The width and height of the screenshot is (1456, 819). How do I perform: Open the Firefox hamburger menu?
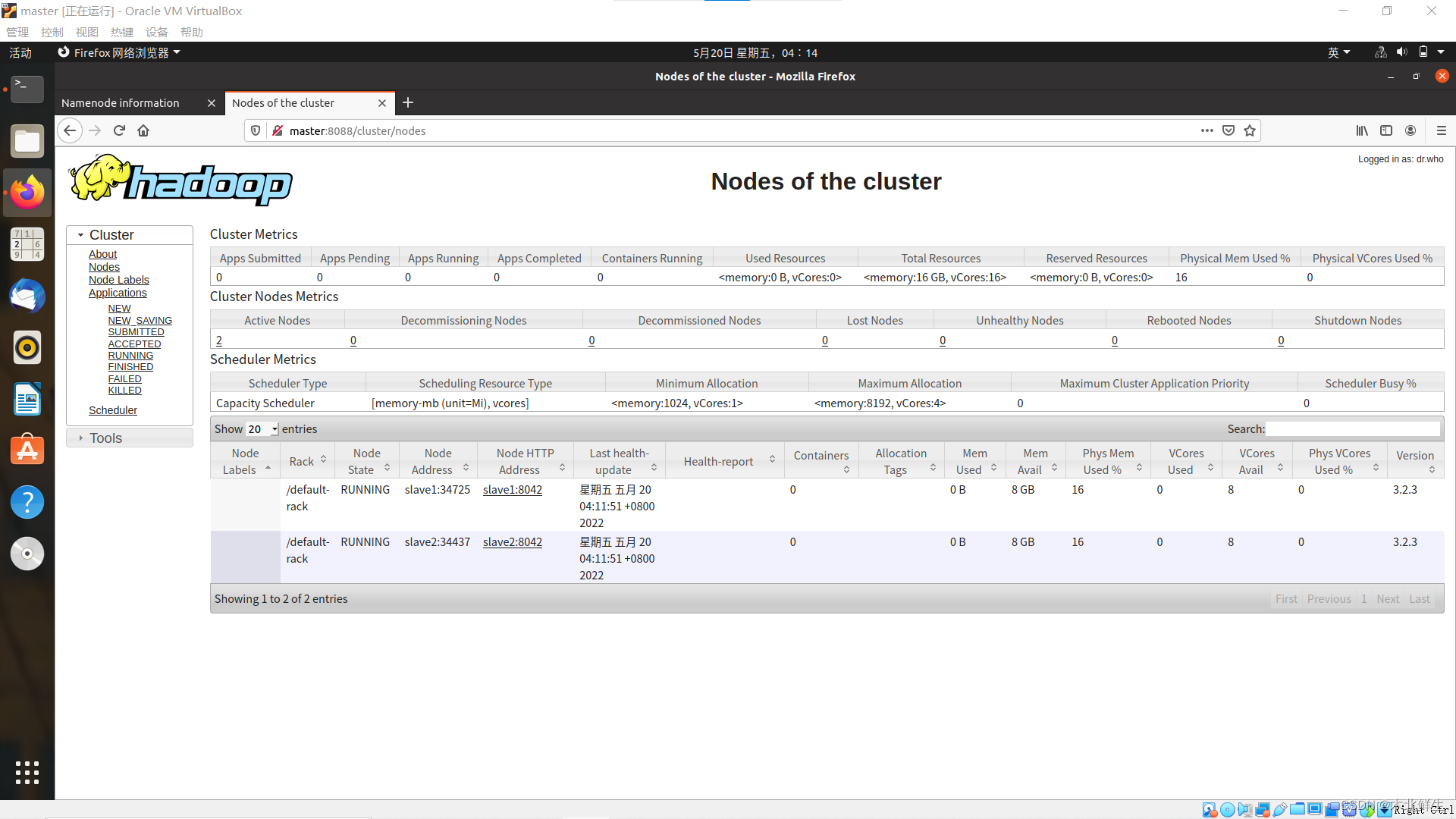coord(1441,130)
